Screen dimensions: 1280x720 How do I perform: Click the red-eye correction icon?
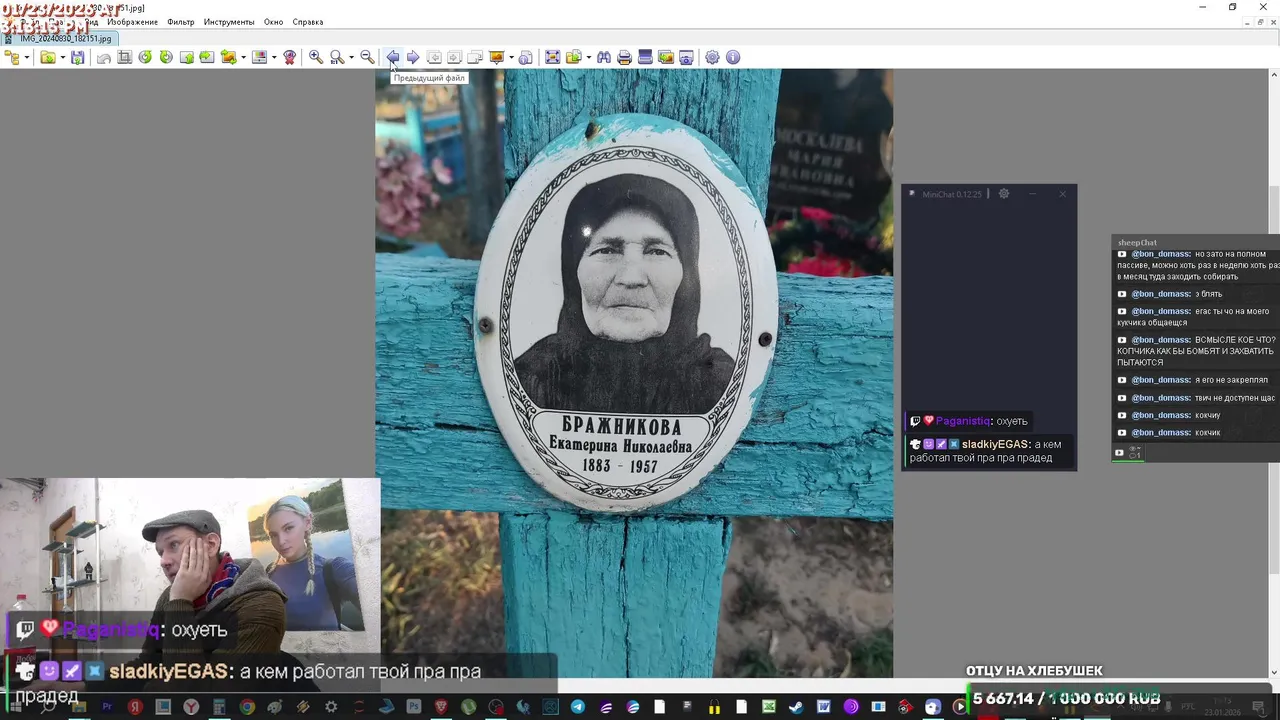click(290, 57)
